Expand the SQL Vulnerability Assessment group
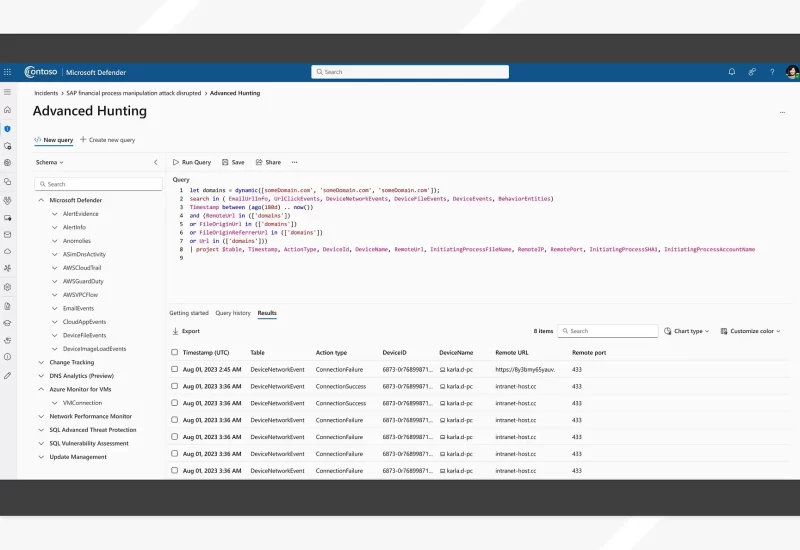This screenshot has height=550, width=800. pyautogui.click(x=41, y=443)
